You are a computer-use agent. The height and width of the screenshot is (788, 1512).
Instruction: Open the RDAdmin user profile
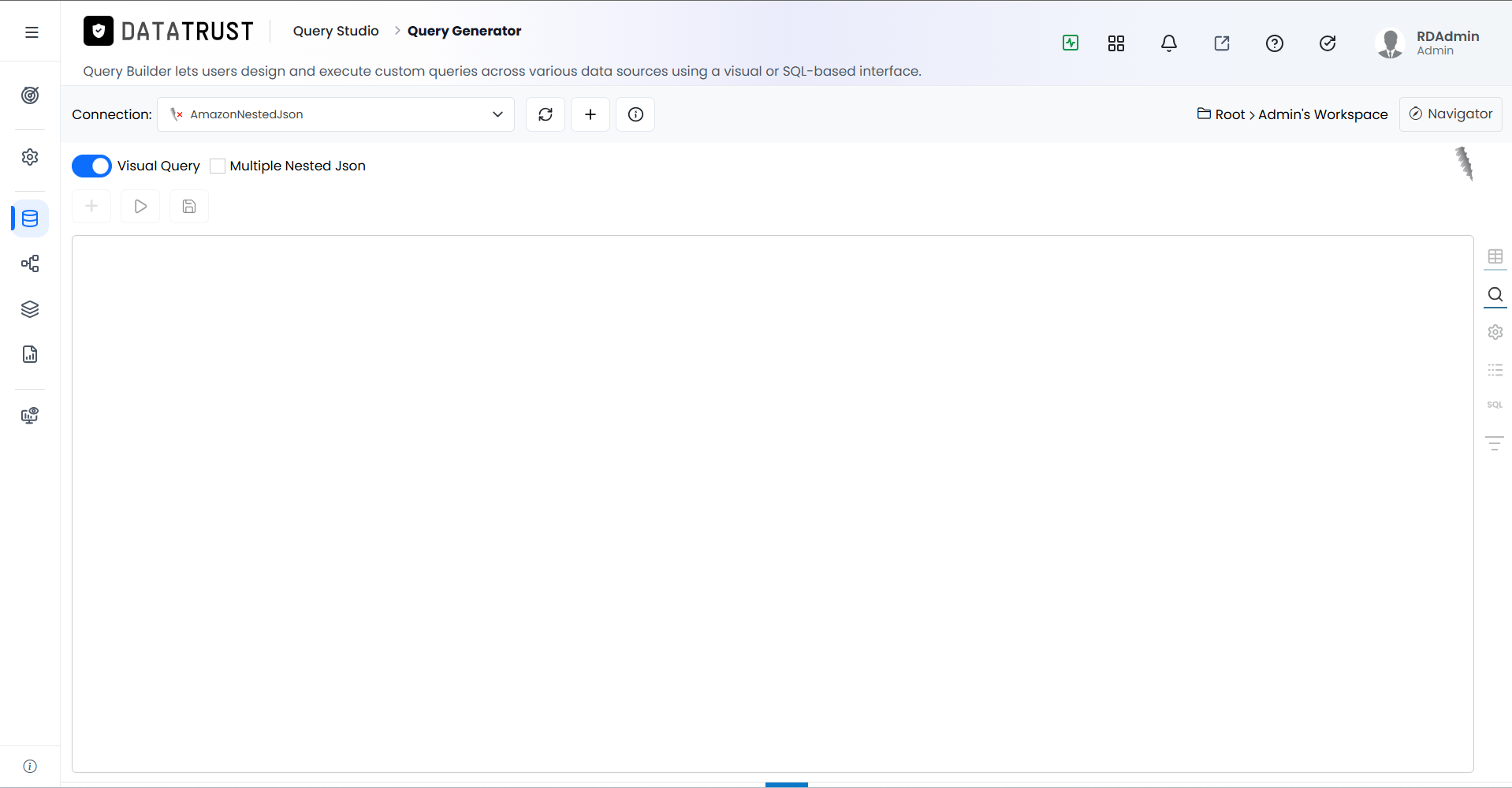(x=1428, y=43)
